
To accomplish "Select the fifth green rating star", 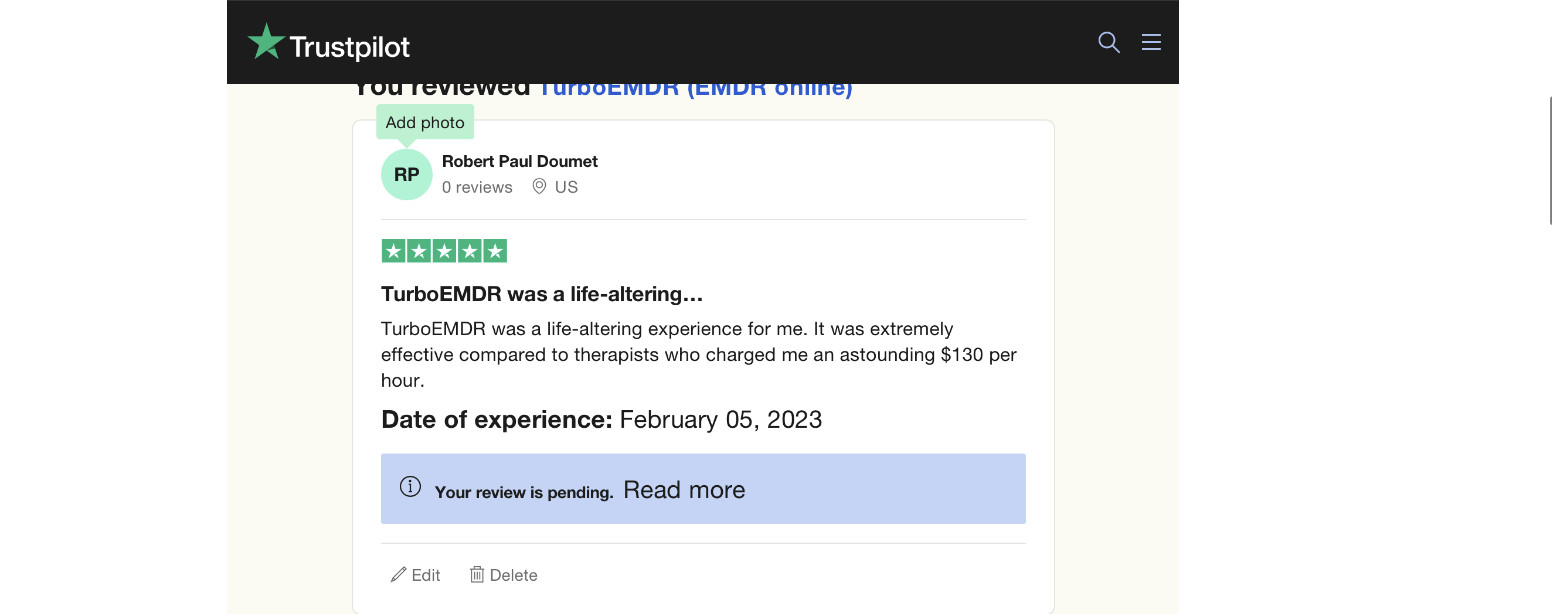I will 495,251.
